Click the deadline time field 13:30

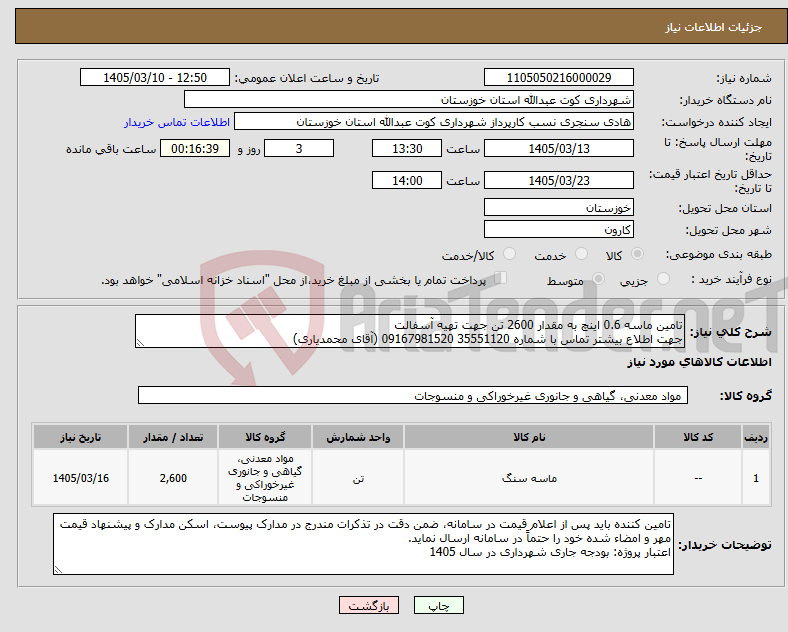pos(407,148)
